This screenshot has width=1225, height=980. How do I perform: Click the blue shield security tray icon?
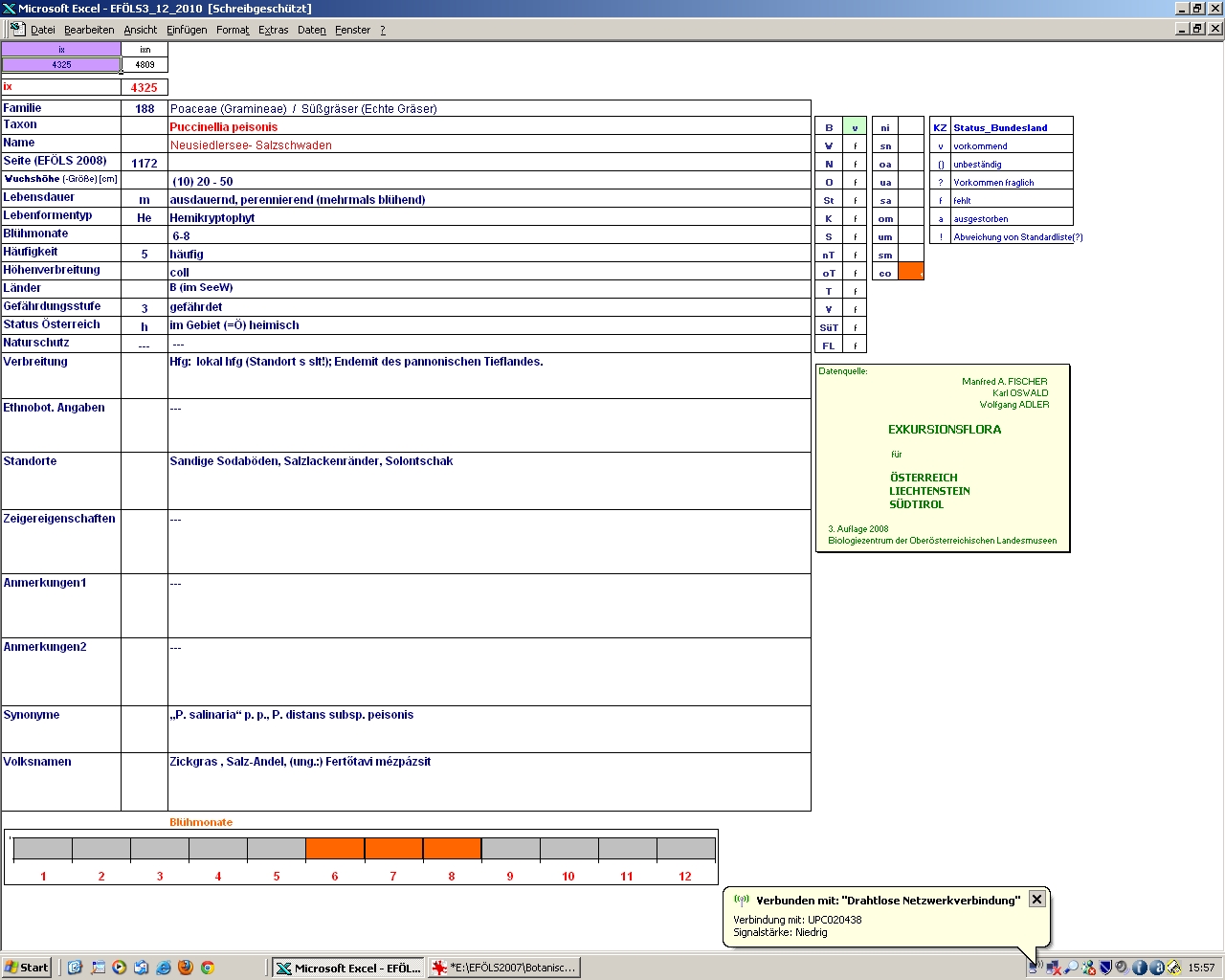1105,968
